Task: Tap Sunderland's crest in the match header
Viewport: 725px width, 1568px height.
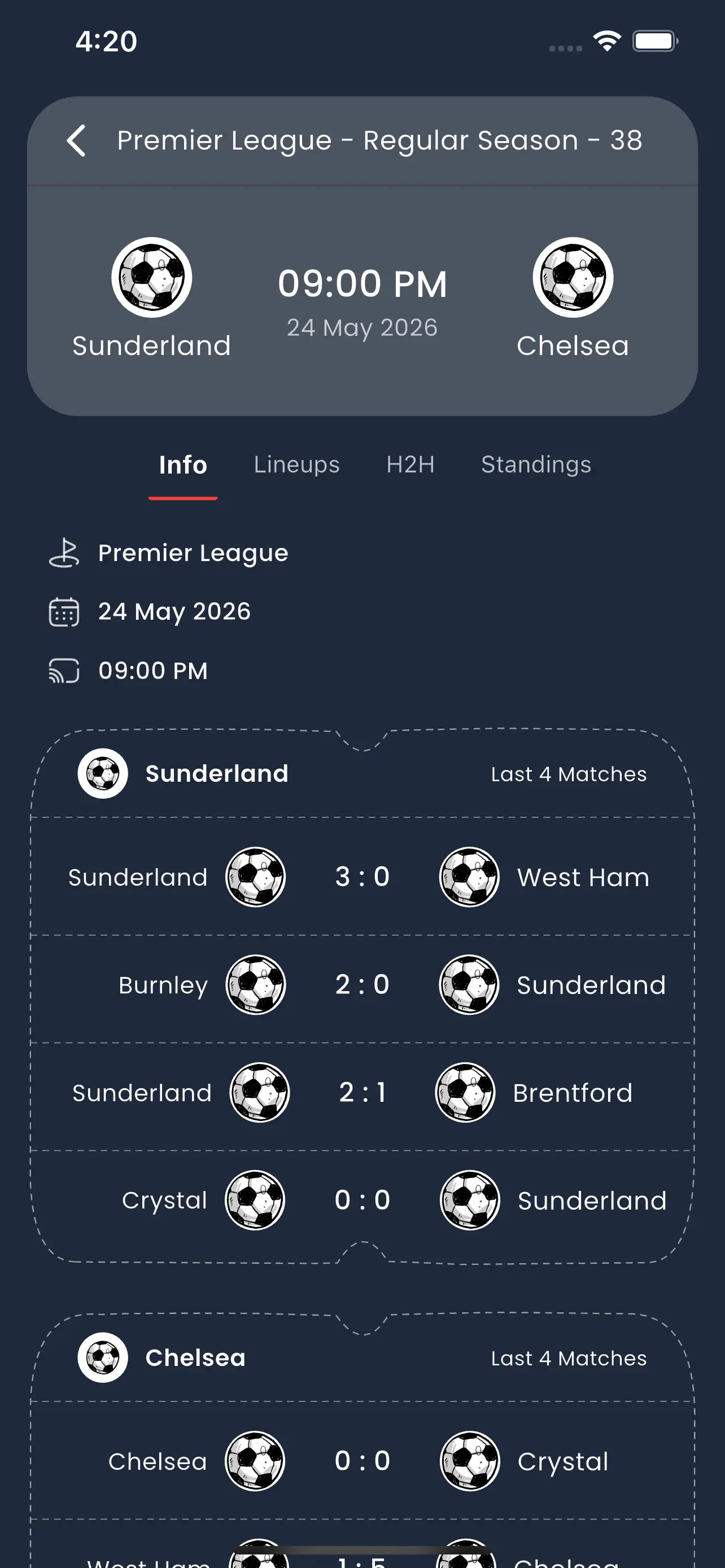Action: click(x=151, y=278)
